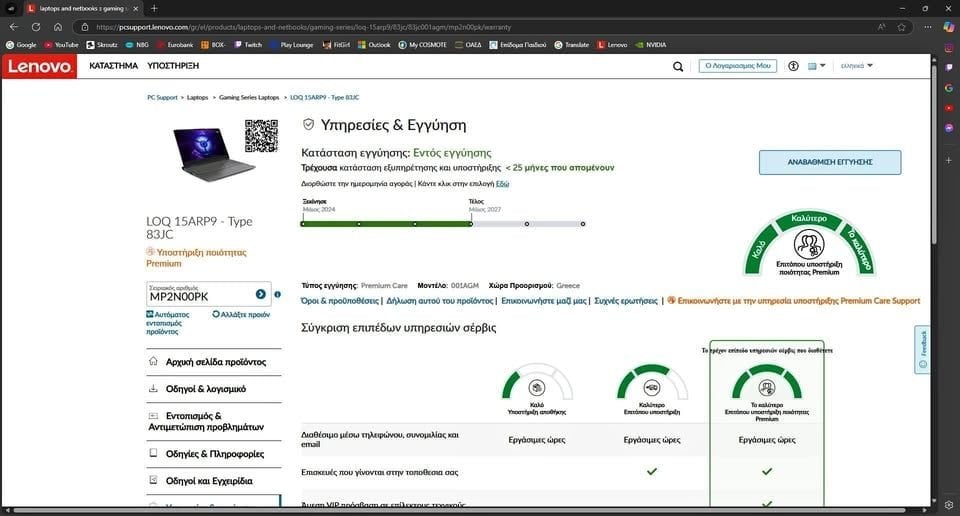Open Αρχική σελίδα προϊόντος in the sidebar
960x516 pixels.
pyautogui.click(x=214, y=362)
